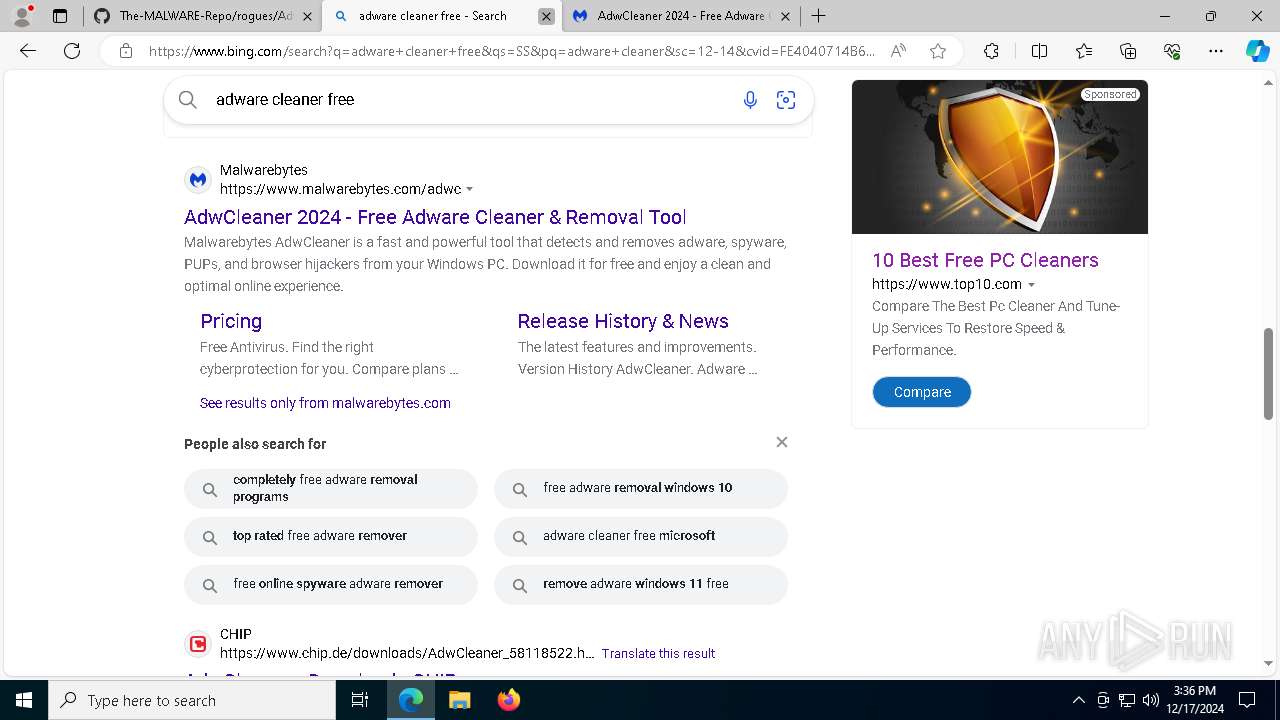Open Settings and more menu
The height and width of the screenshot is (720, 1280).
[1216, 51]
